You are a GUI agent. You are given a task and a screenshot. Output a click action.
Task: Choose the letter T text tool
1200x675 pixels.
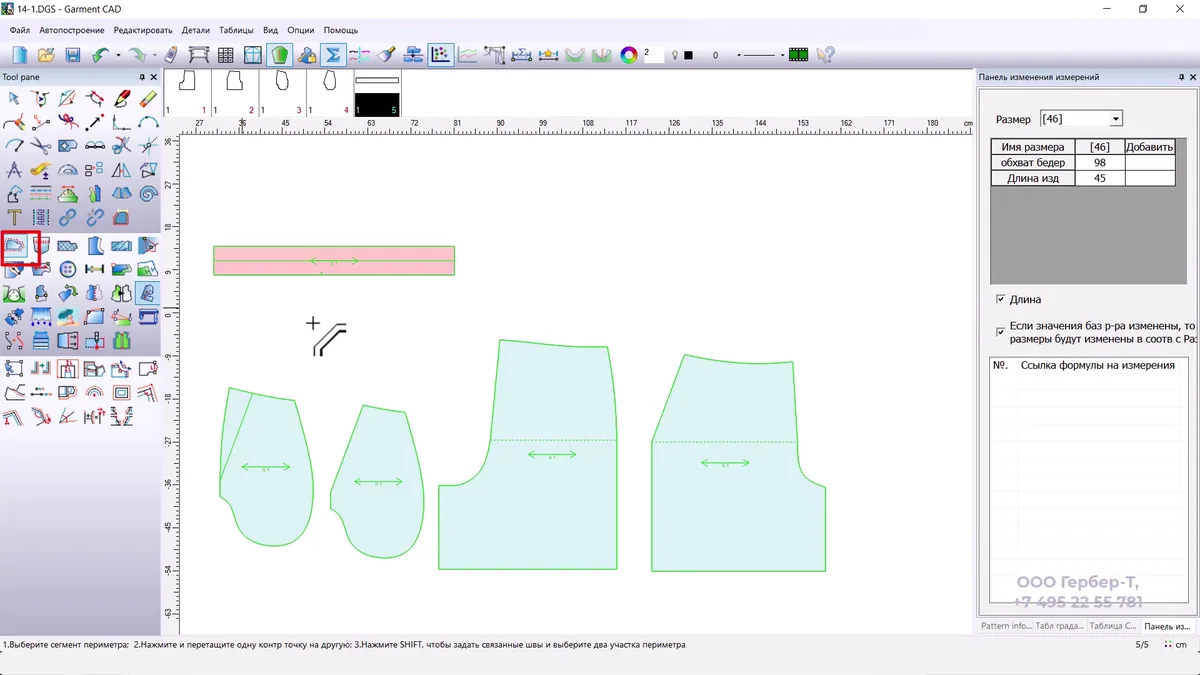pos(14,217)
